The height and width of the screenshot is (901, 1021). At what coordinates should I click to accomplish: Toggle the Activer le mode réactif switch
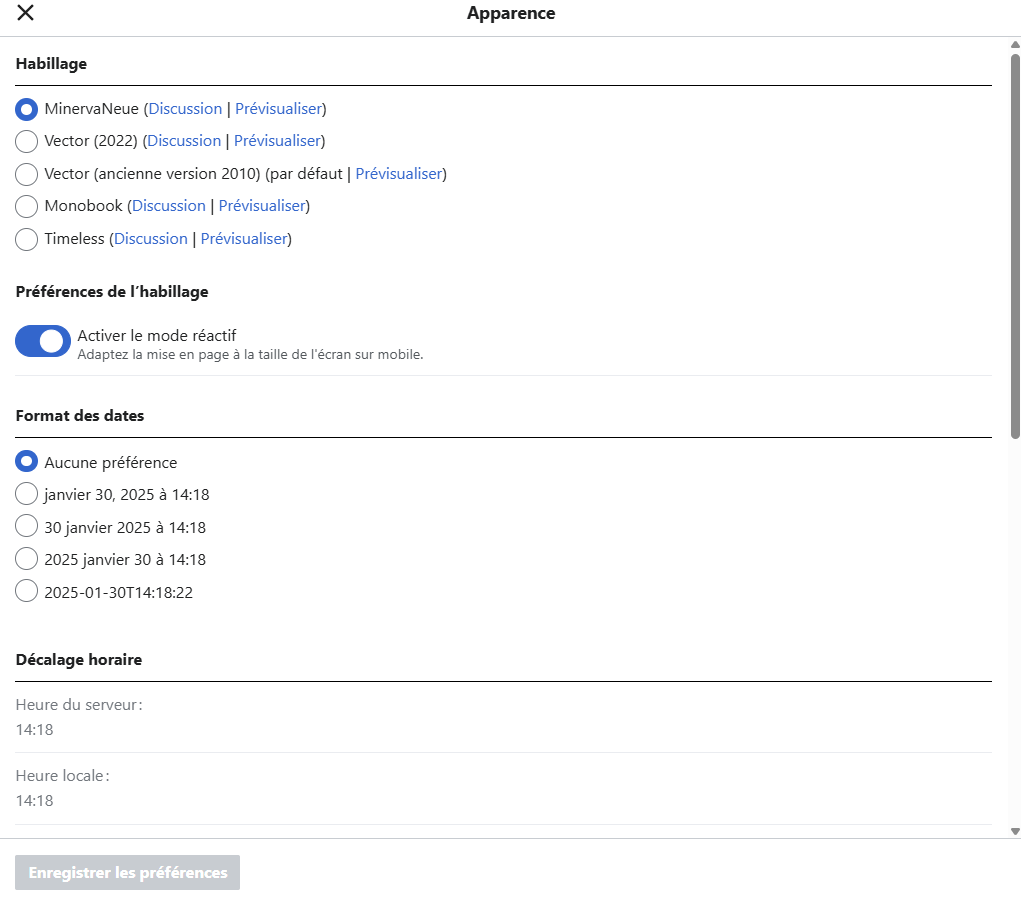click(x=43, y=341)
